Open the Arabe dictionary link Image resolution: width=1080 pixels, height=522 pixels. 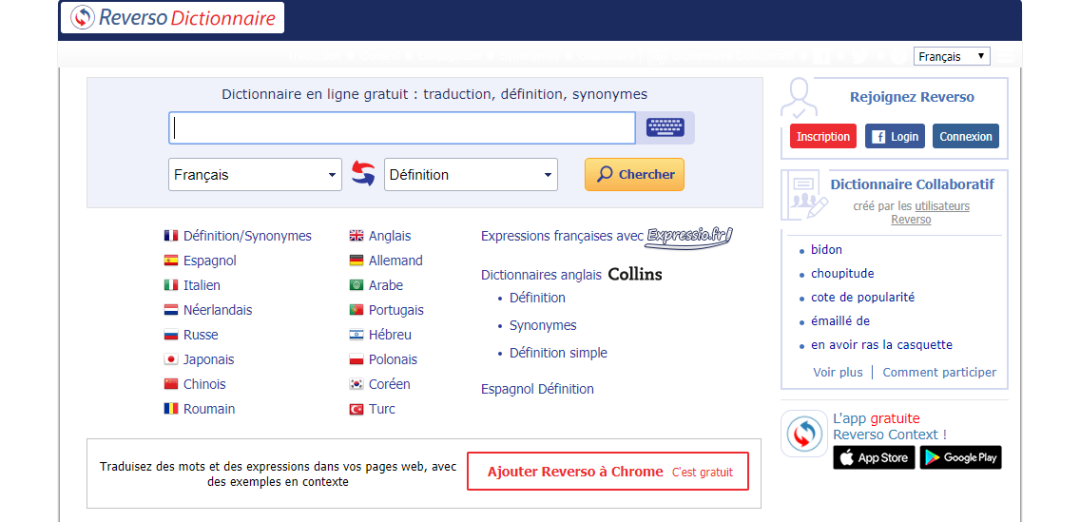386,285
